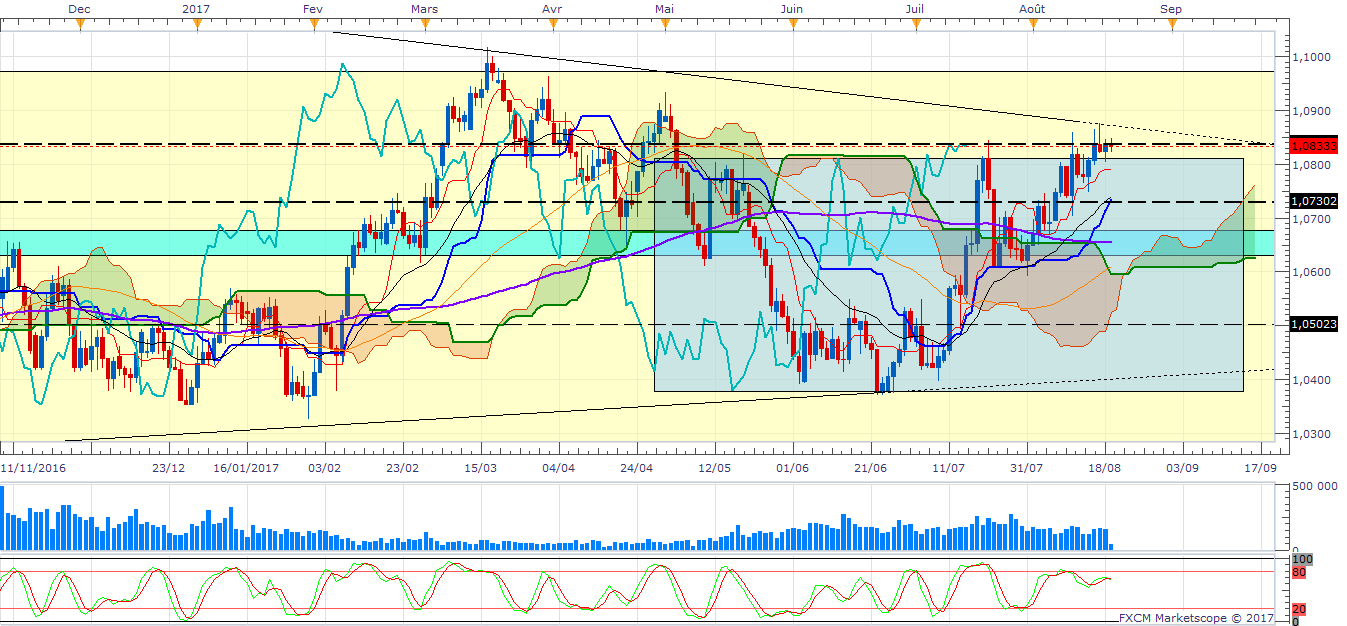Image resolution: width=1347 pixels, height=626 pixels.
Task: Select the red 80 overbought level label
Action: 1299,573
